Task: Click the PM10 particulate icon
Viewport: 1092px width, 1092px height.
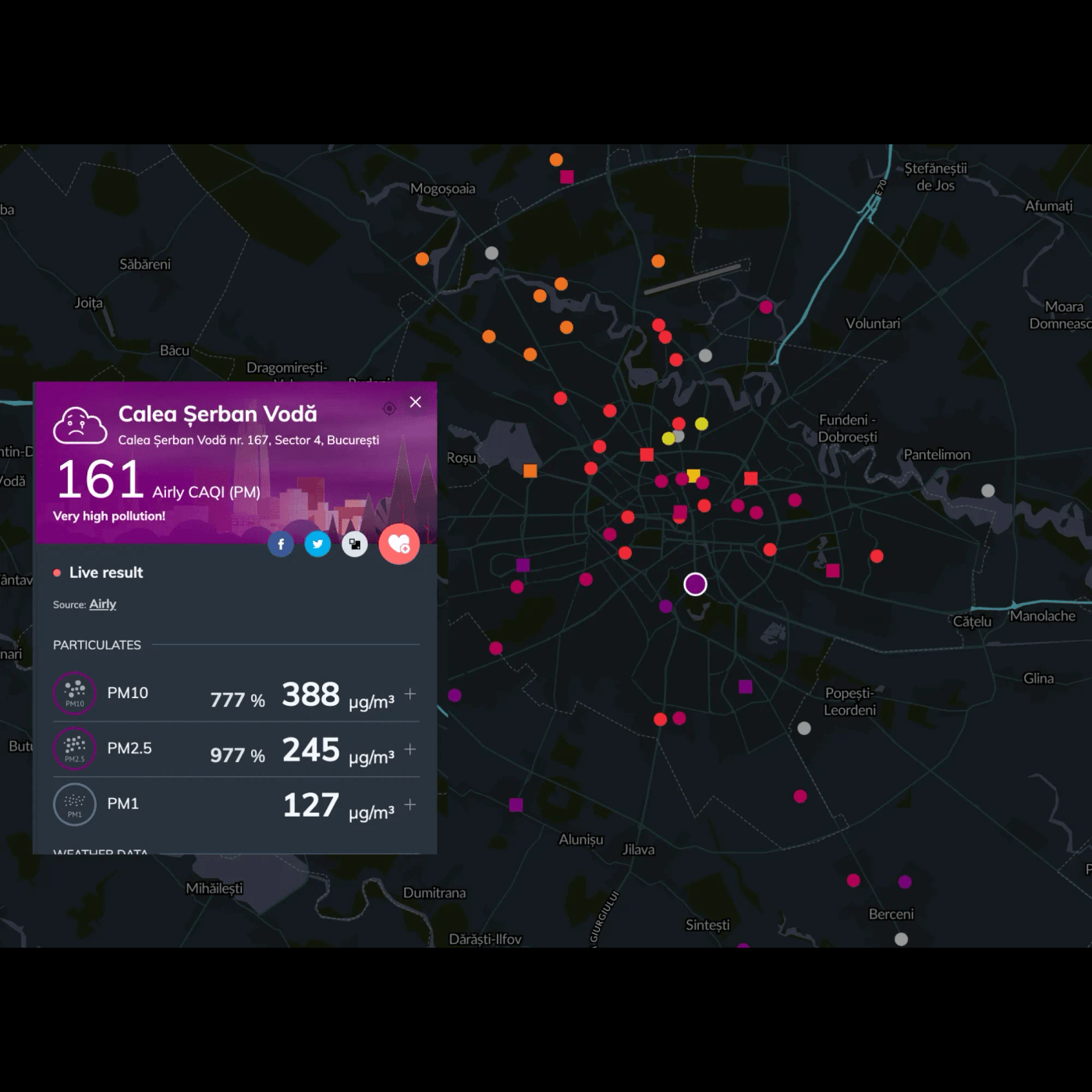Action: click(75, 693)
